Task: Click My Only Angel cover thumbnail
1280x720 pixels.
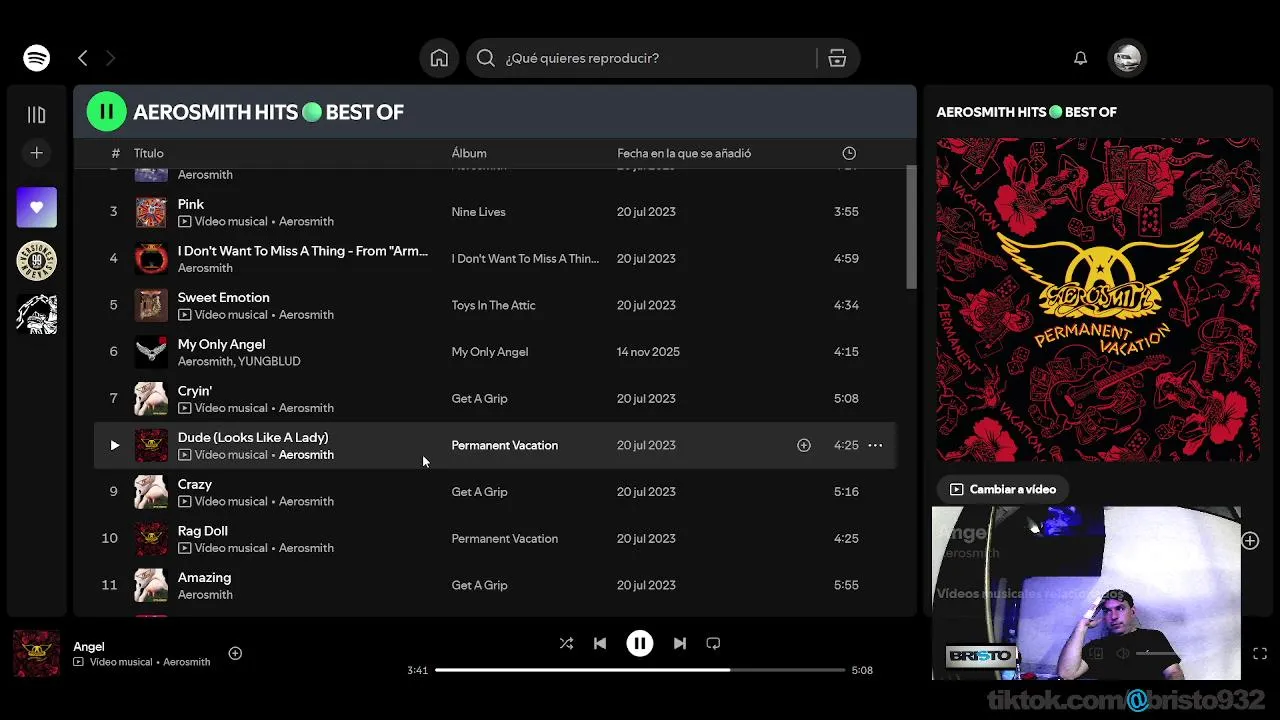Action: [x=151, y=352]
